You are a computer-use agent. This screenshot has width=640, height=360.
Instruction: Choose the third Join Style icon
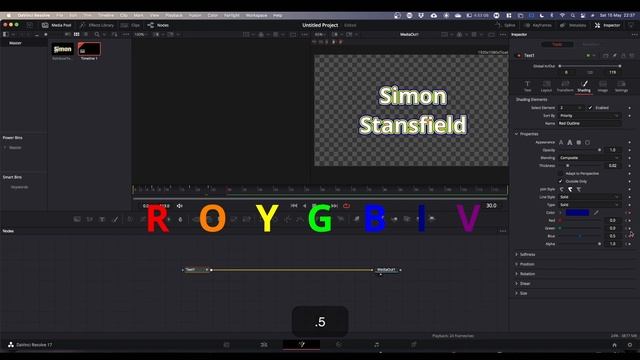click(578, 189)
